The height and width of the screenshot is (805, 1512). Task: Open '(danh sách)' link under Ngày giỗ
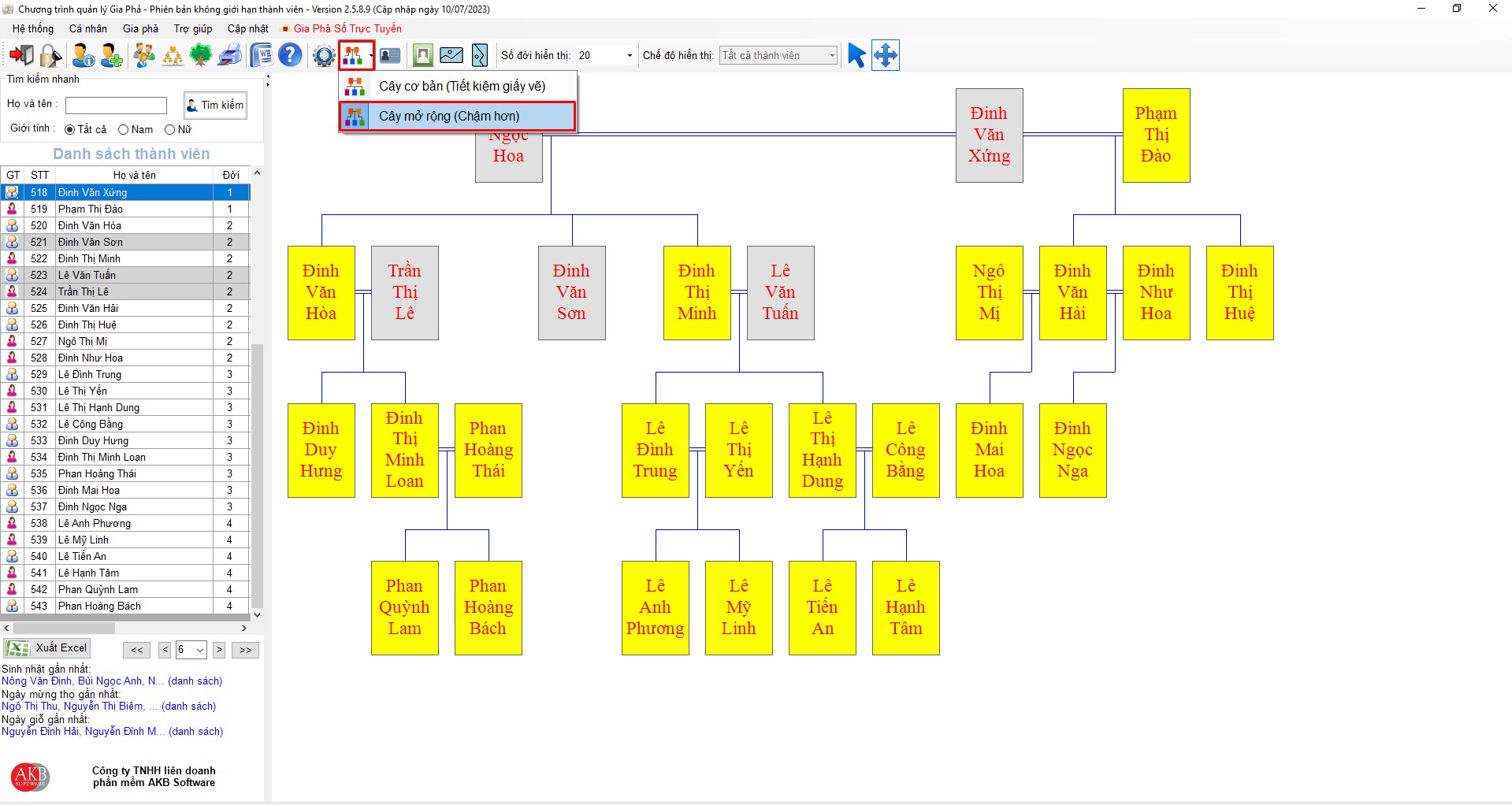click(196, 732)
